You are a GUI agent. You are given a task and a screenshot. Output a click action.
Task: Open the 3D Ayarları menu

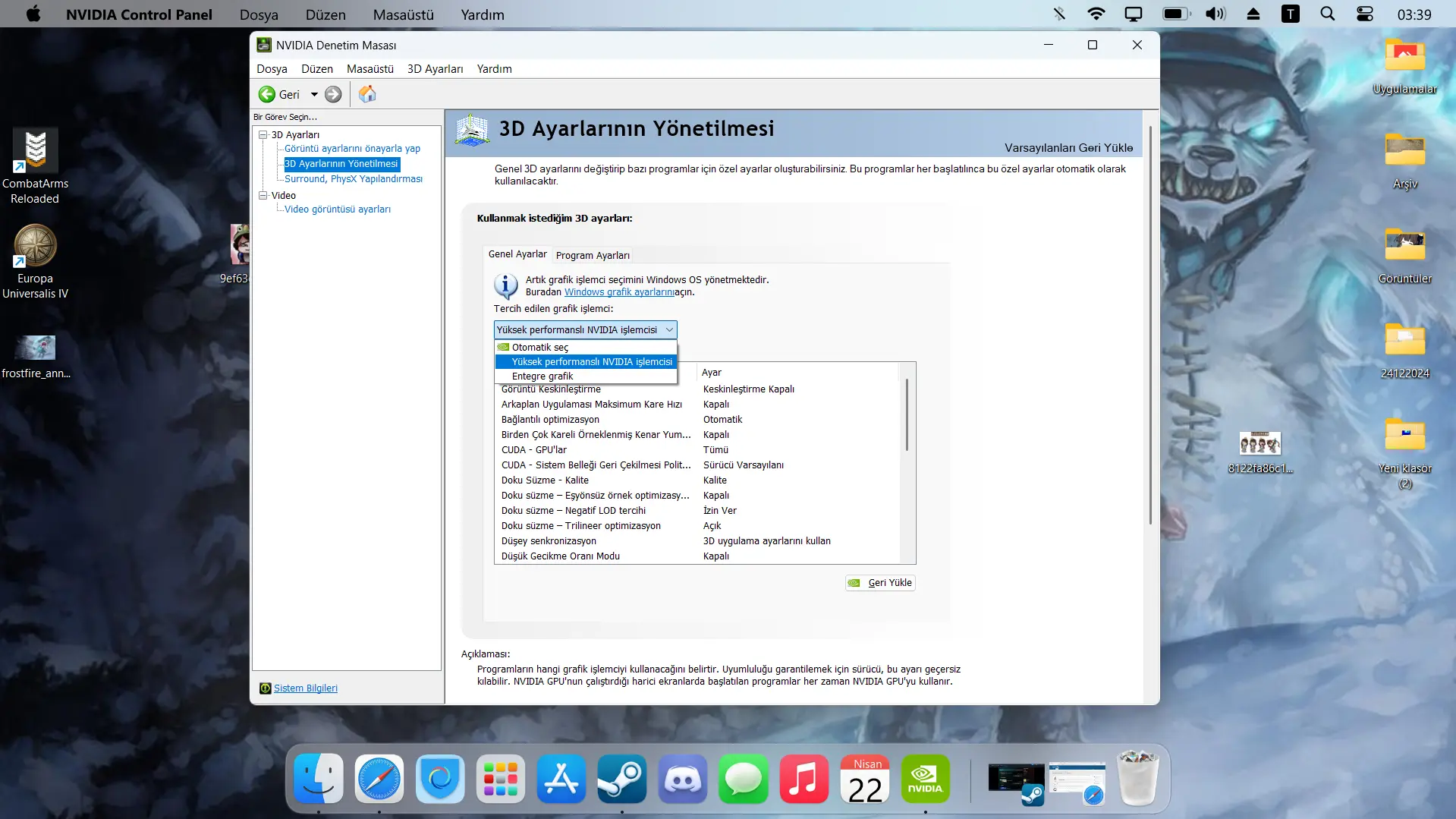(435, 69)
